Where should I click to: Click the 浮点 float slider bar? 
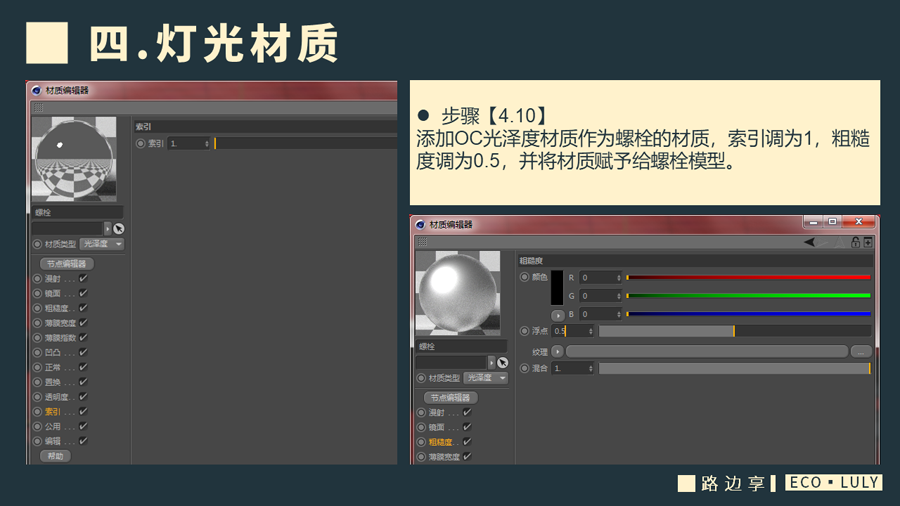[735, 331]
